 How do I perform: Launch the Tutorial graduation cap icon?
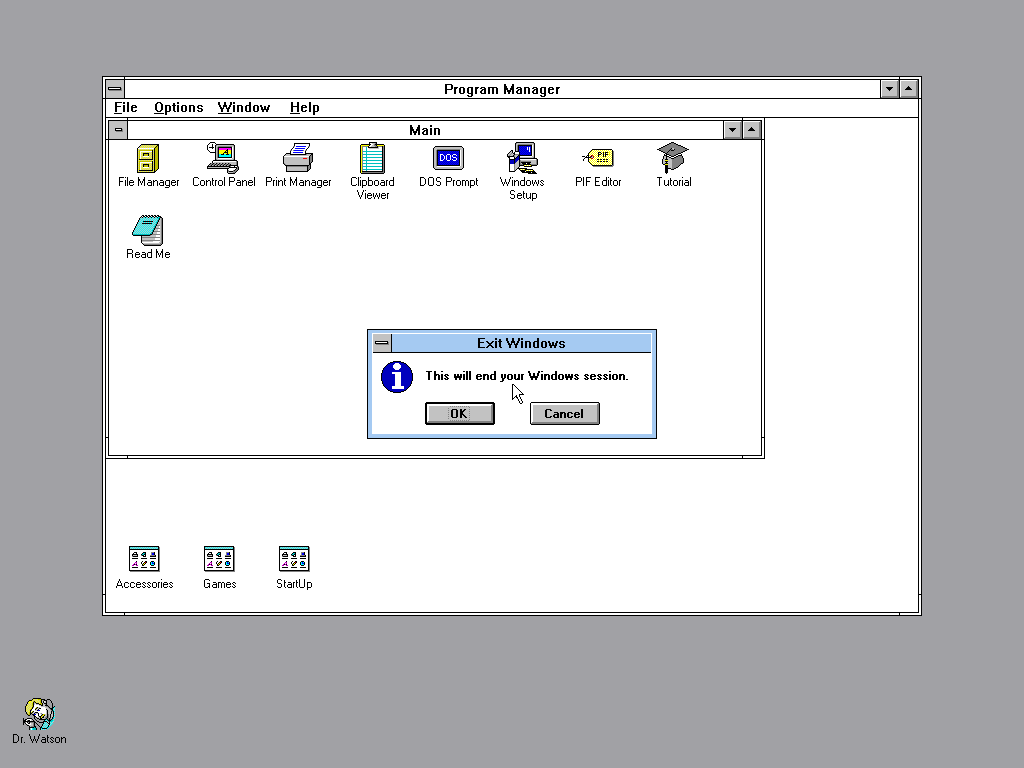(x=673, y=159)
